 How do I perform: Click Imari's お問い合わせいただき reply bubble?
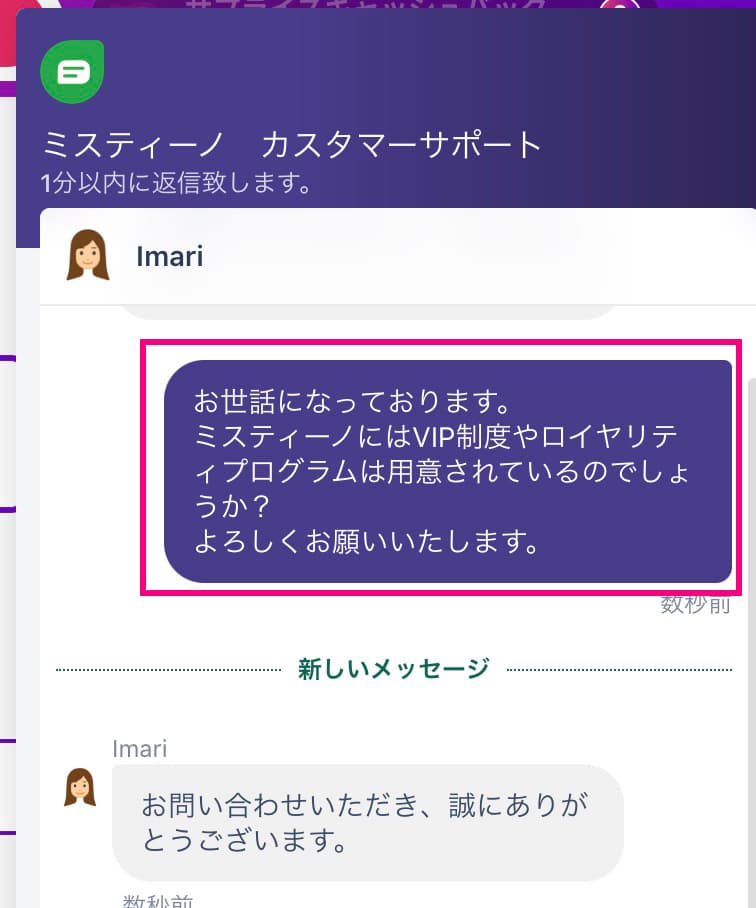point(368,822)
